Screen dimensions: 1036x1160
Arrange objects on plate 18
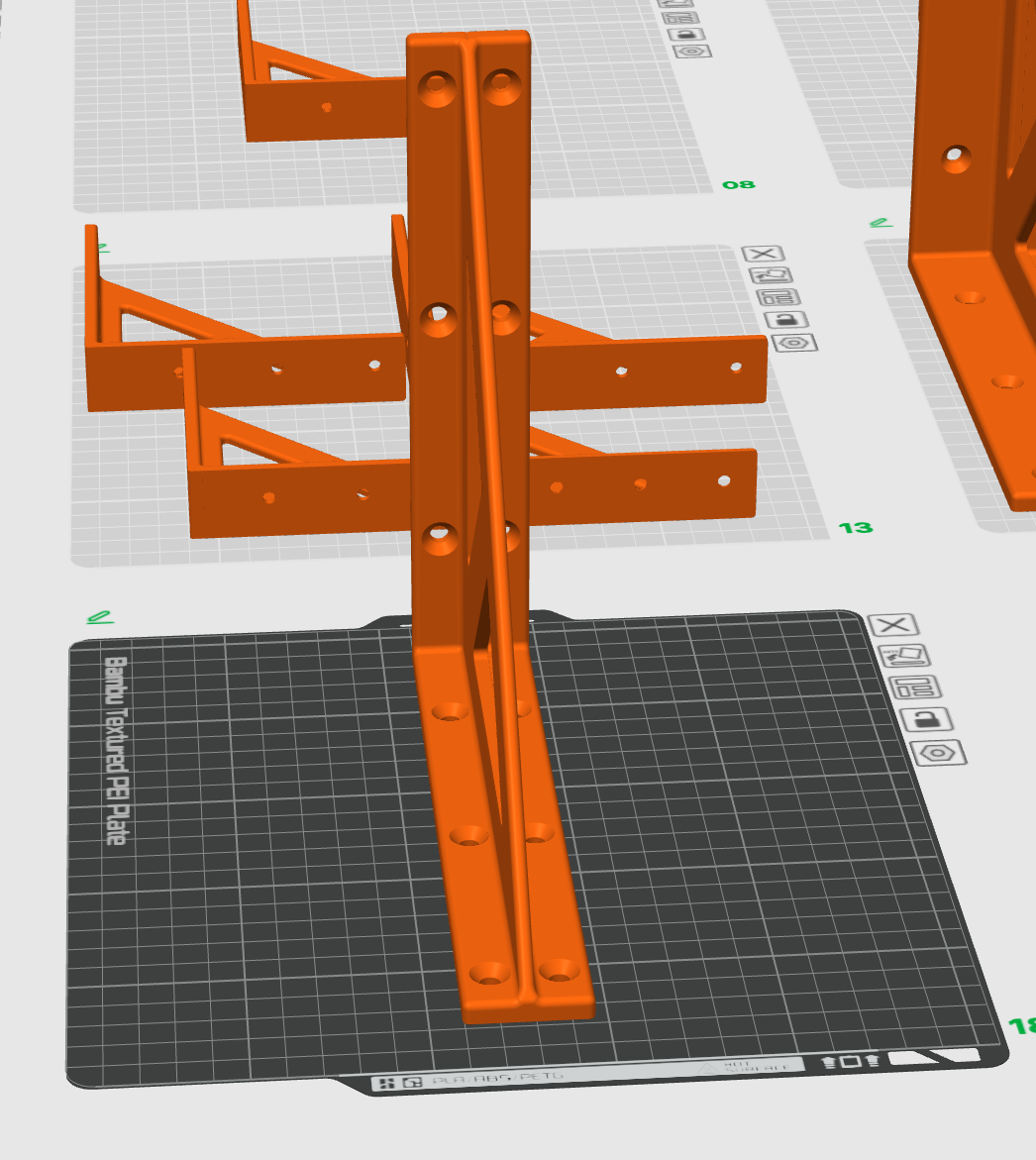(x=915, y=687)
